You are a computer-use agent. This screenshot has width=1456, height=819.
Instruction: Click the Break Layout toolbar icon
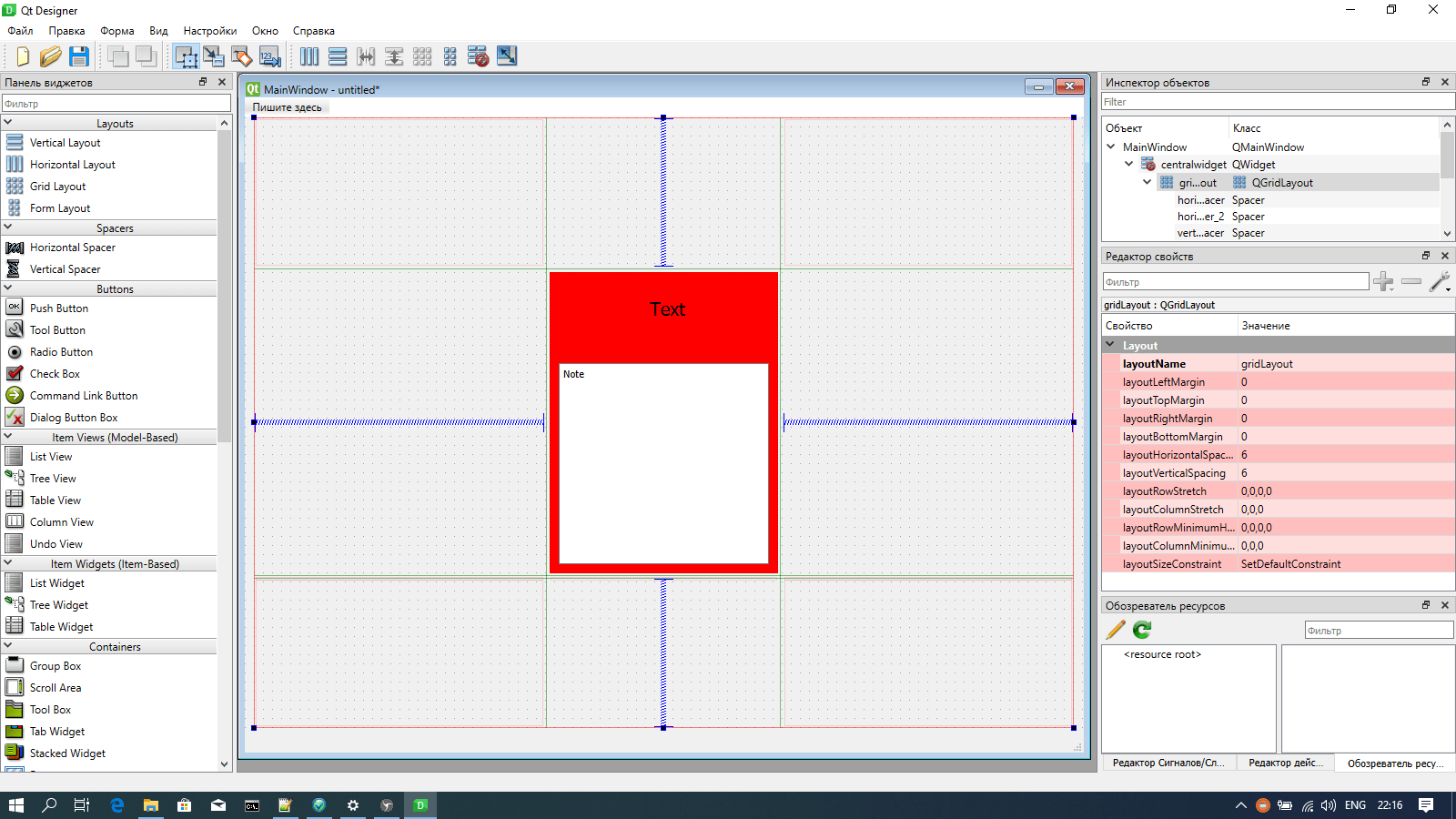(x=478, y=56)
